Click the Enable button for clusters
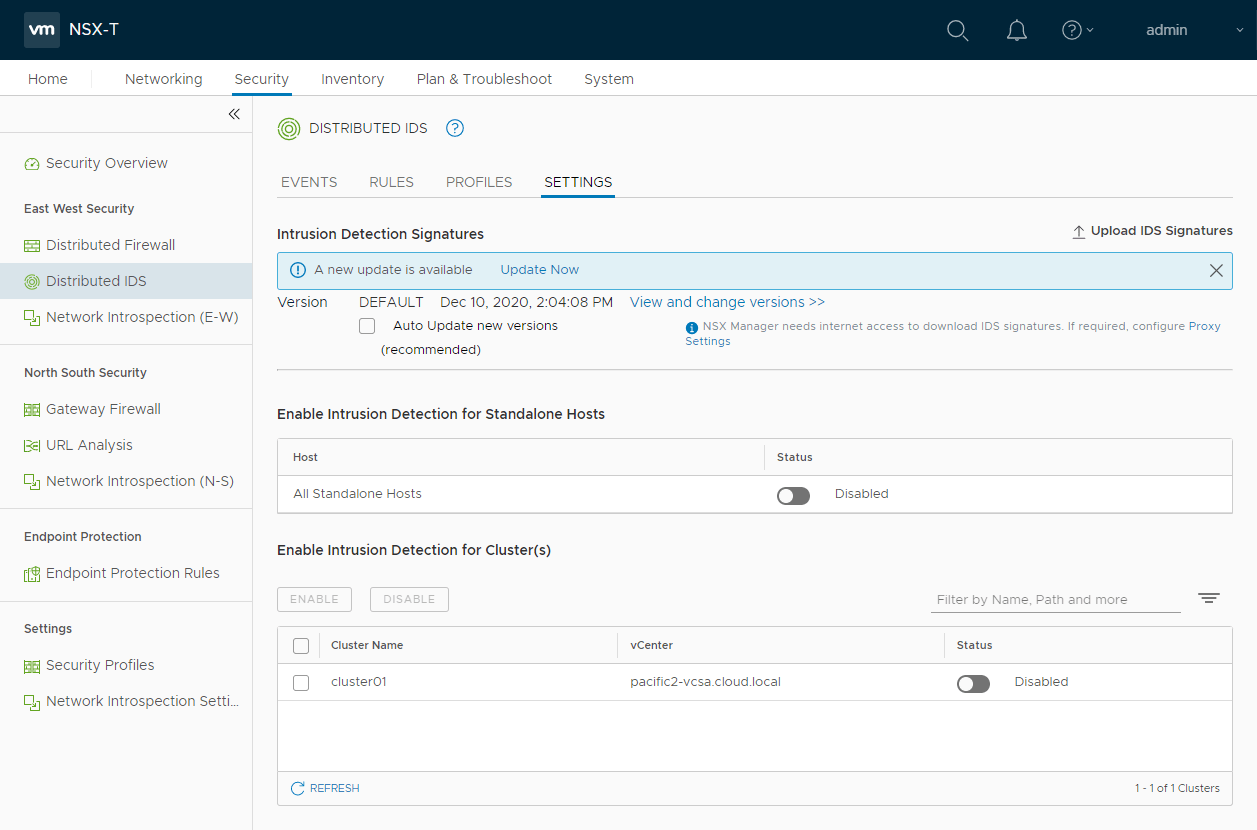 [314, 599]
